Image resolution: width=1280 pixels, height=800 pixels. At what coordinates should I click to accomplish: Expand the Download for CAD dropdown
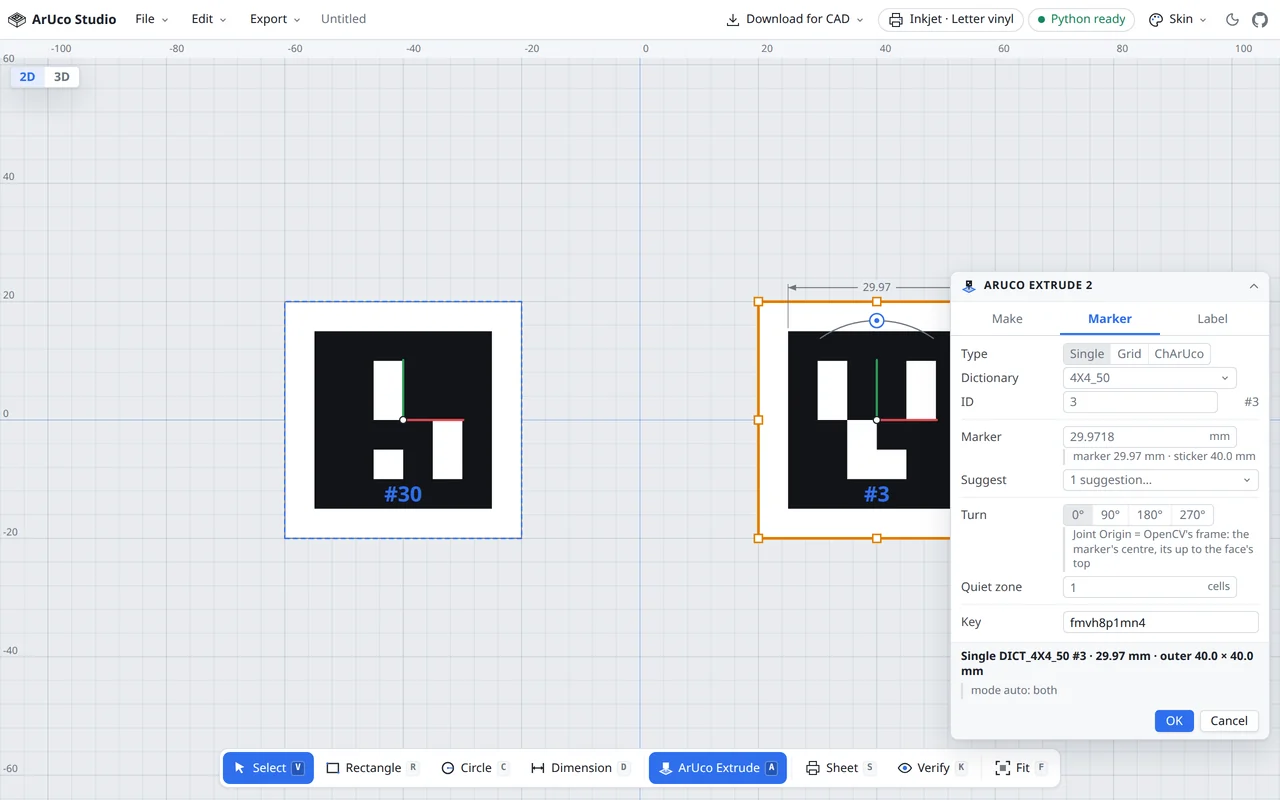click(x=795, y=19)
